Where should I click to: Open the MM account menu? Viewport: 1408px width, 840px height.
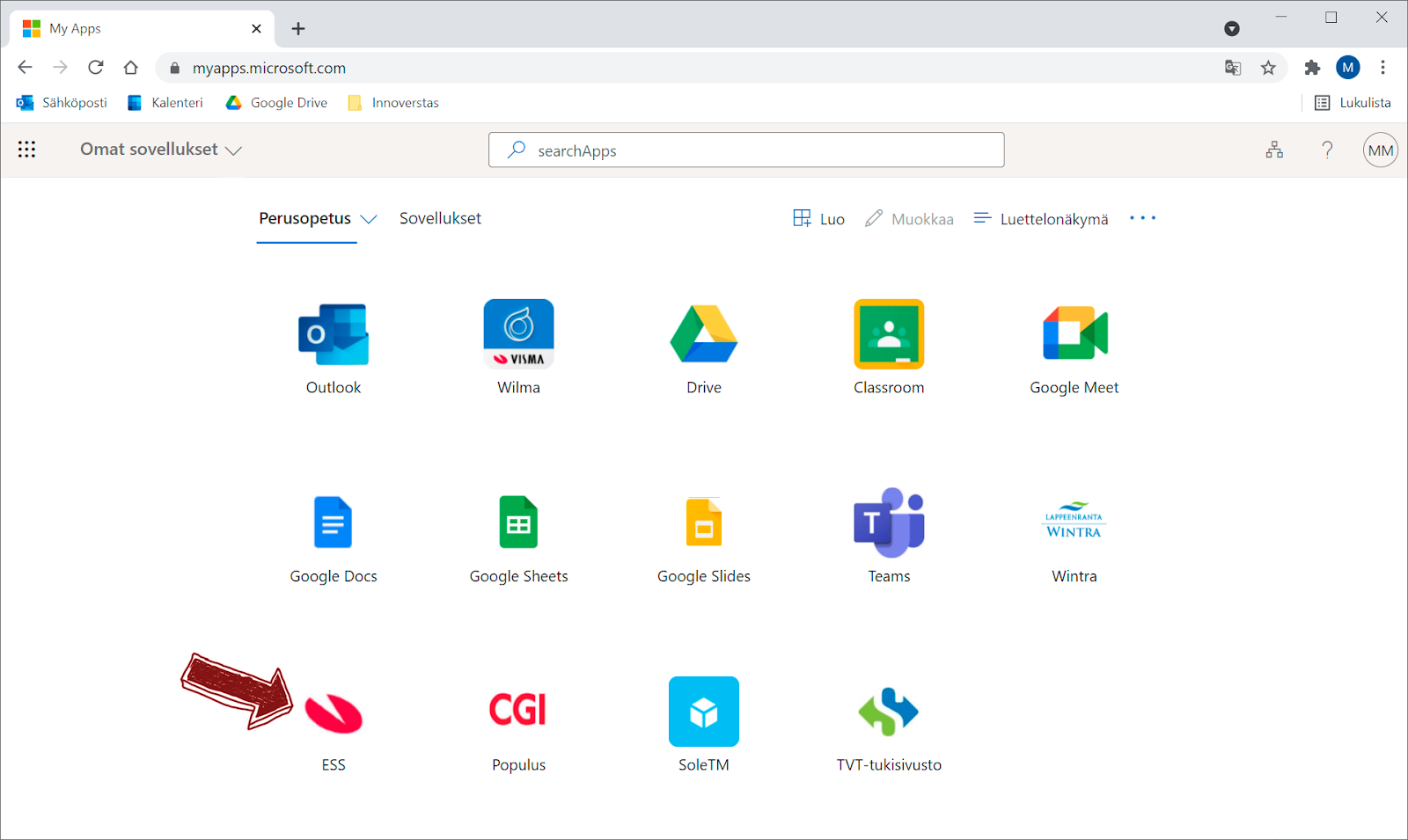click(1380, 150)
